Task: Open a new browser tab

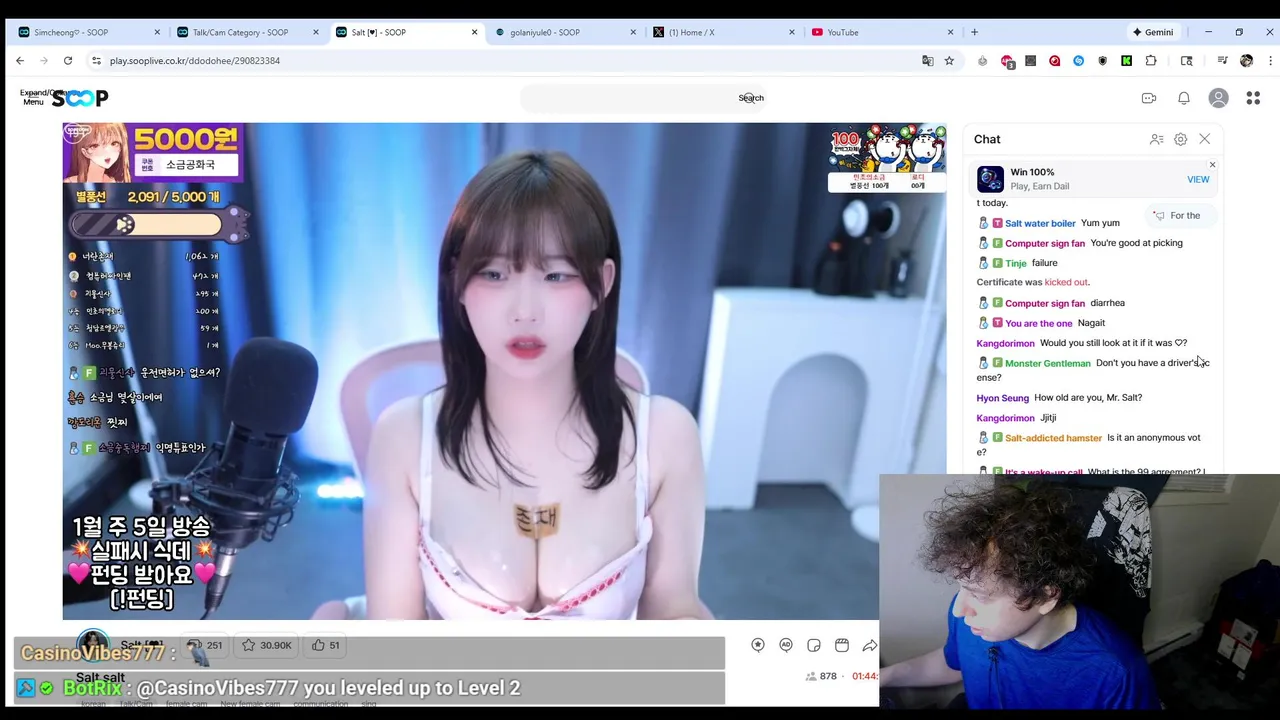Action: coord(974,32)
